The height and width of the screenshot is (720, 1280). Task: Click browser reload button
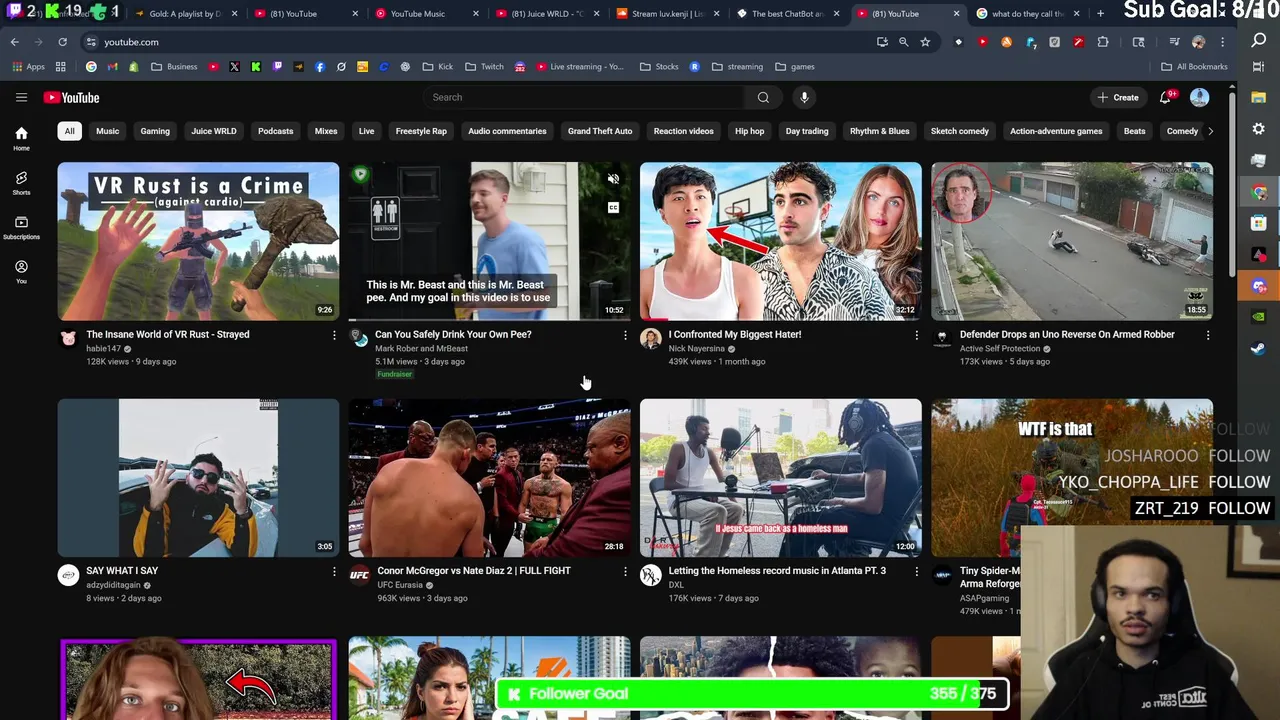point(62,42)
